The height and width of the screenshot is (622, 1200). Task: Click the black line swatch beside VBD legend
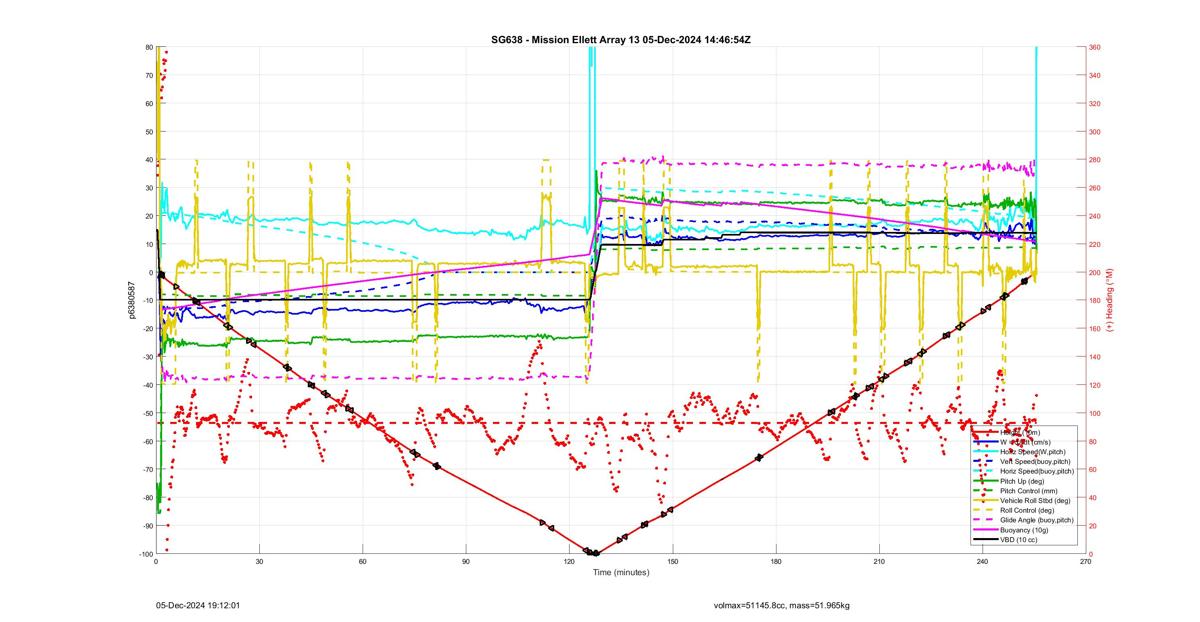click(986, 540)
